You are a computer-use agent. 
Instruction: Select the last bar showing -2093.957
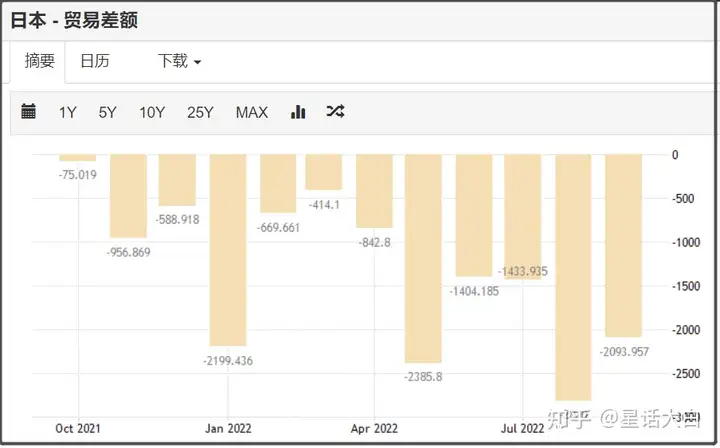pos(623,245)
